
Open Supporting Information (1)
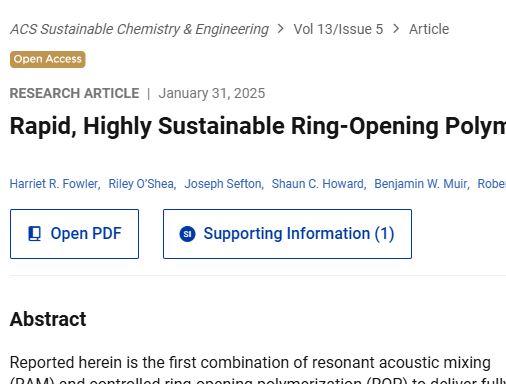pos(287,234)
